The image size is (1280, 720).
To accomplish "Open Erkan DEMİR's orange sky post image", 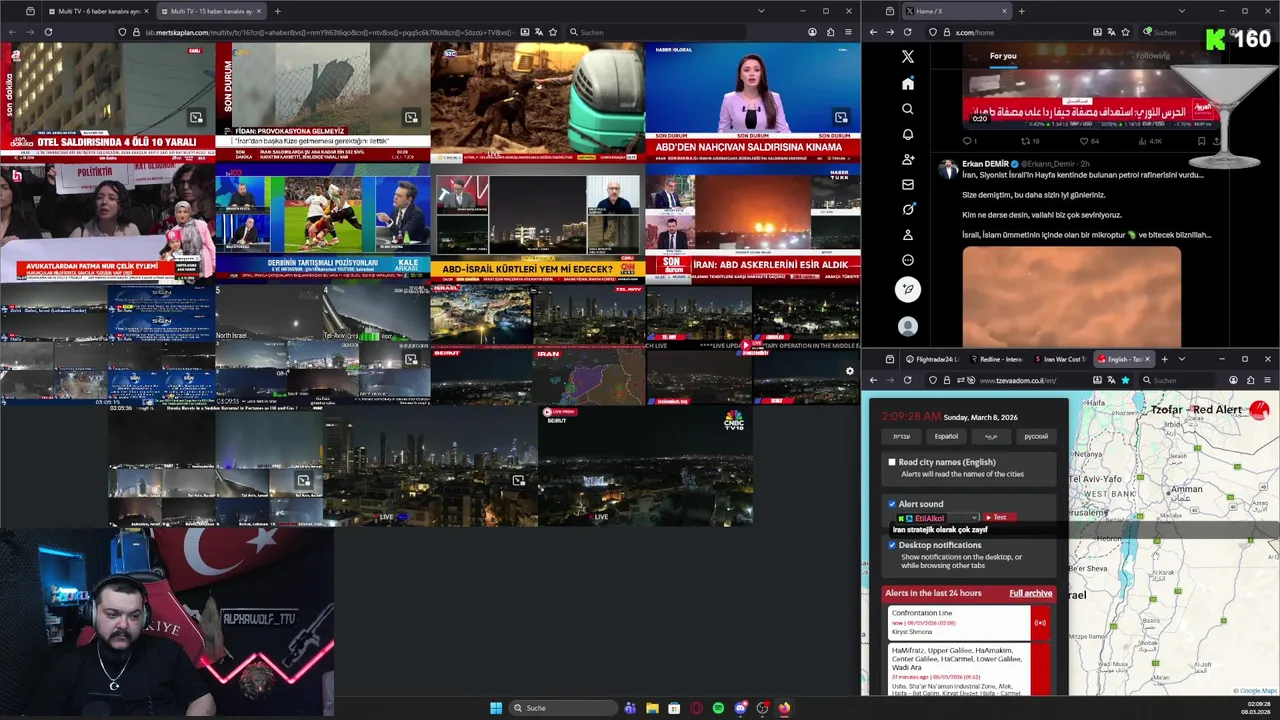I will tap(1072, 297).
